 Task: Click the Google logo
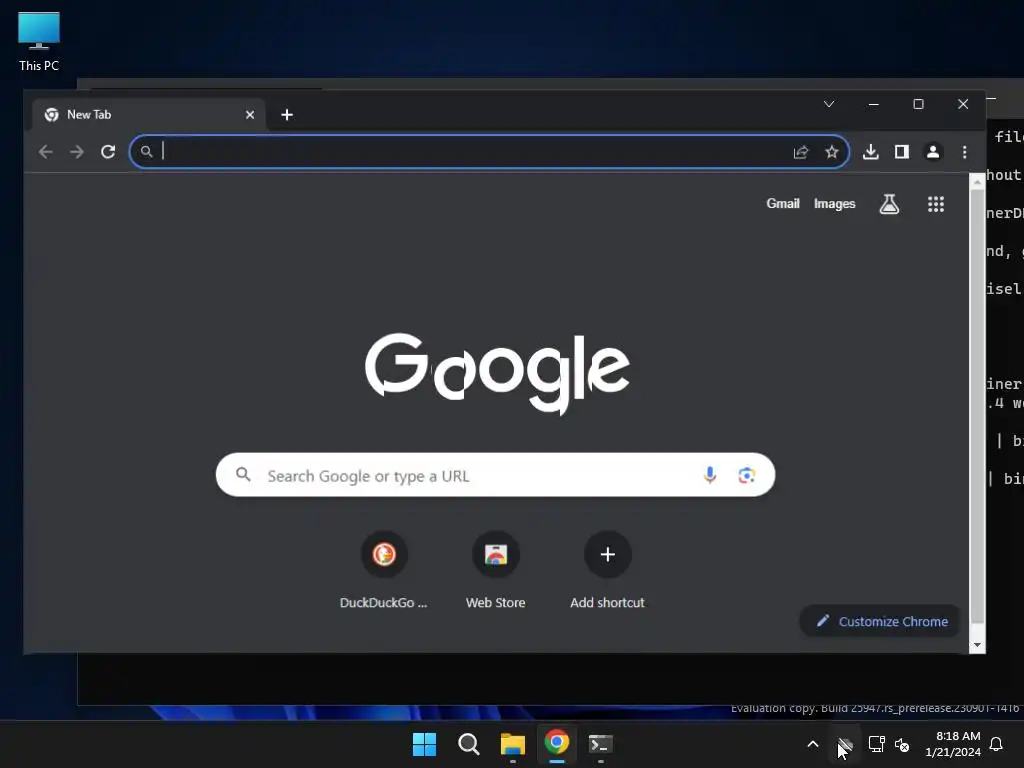point(497,374)
